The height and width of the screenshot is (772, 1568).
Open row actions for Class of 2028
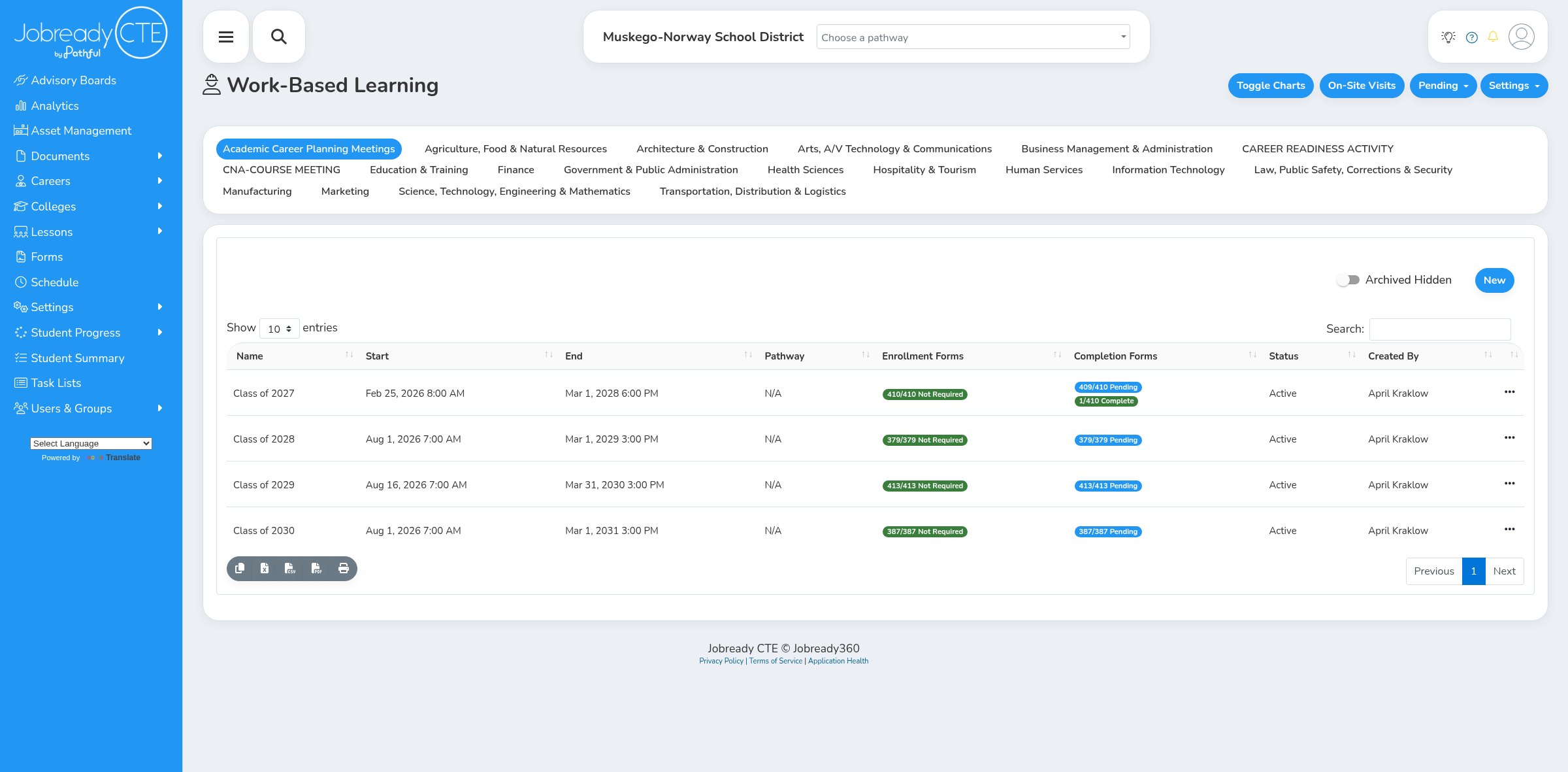(x=1509, y=438)
